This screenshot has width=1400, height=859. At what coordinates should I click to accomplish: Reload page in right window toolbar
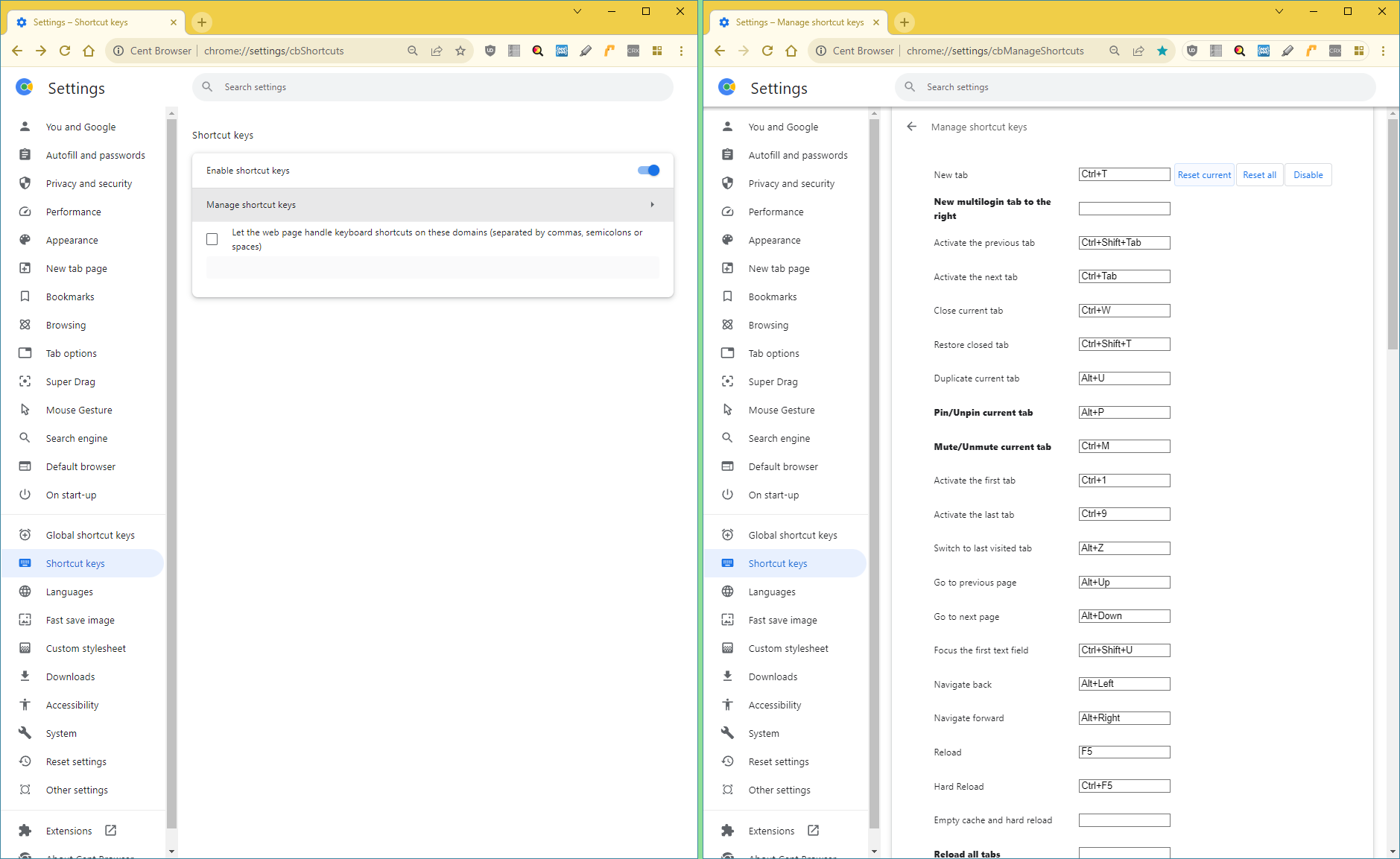pyautogui.click(x=767, y=51)
